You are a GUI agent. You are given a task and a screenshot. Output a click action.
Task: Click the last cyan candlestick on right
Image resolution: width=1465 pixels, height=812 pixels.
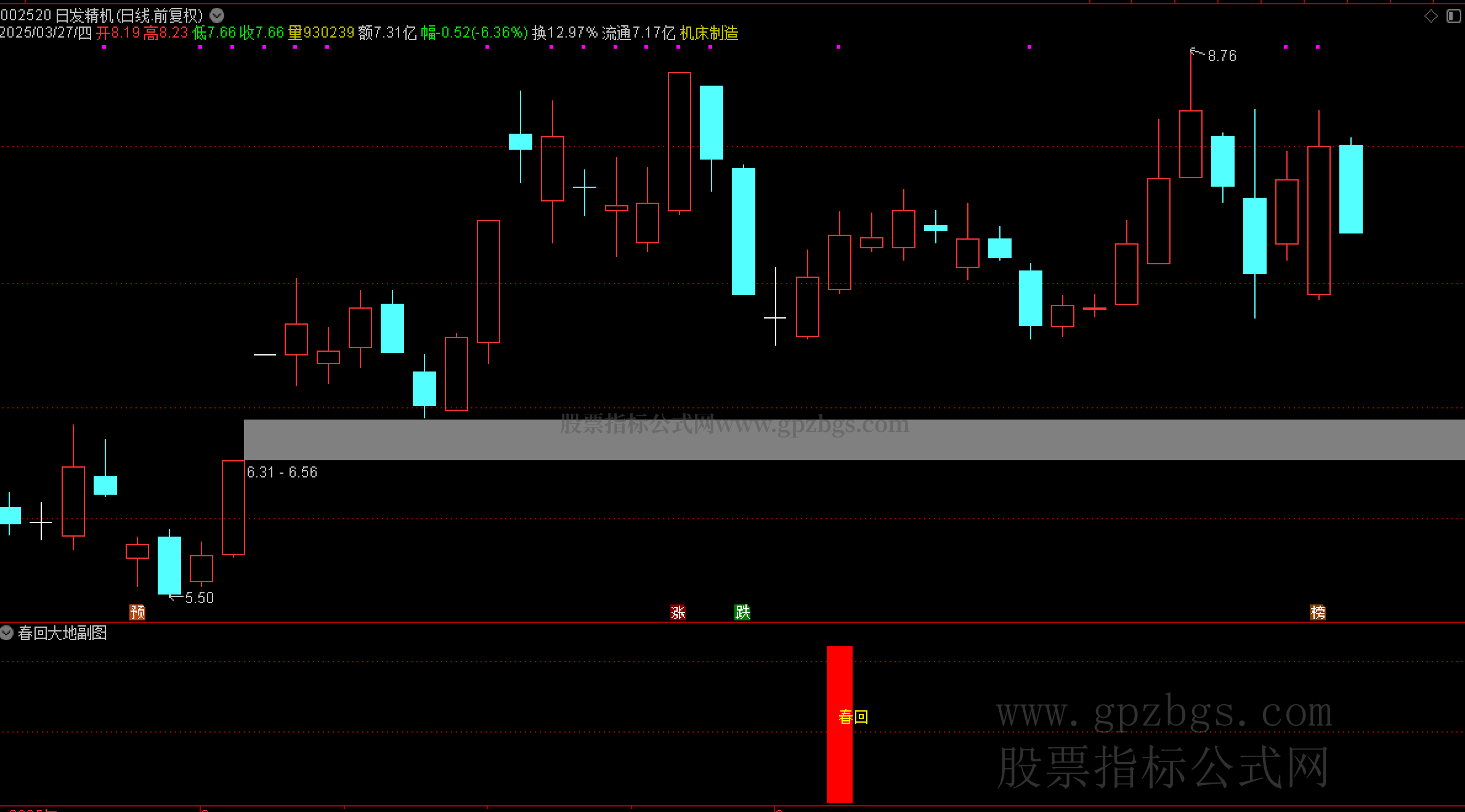1350,189
